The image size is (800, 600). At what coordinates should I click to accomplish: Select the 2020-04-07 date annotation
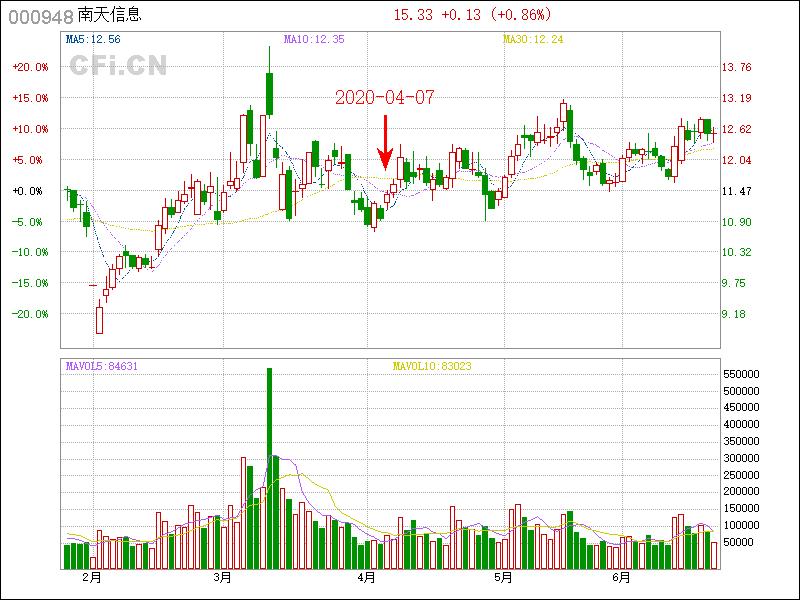[x=384, y=97]
